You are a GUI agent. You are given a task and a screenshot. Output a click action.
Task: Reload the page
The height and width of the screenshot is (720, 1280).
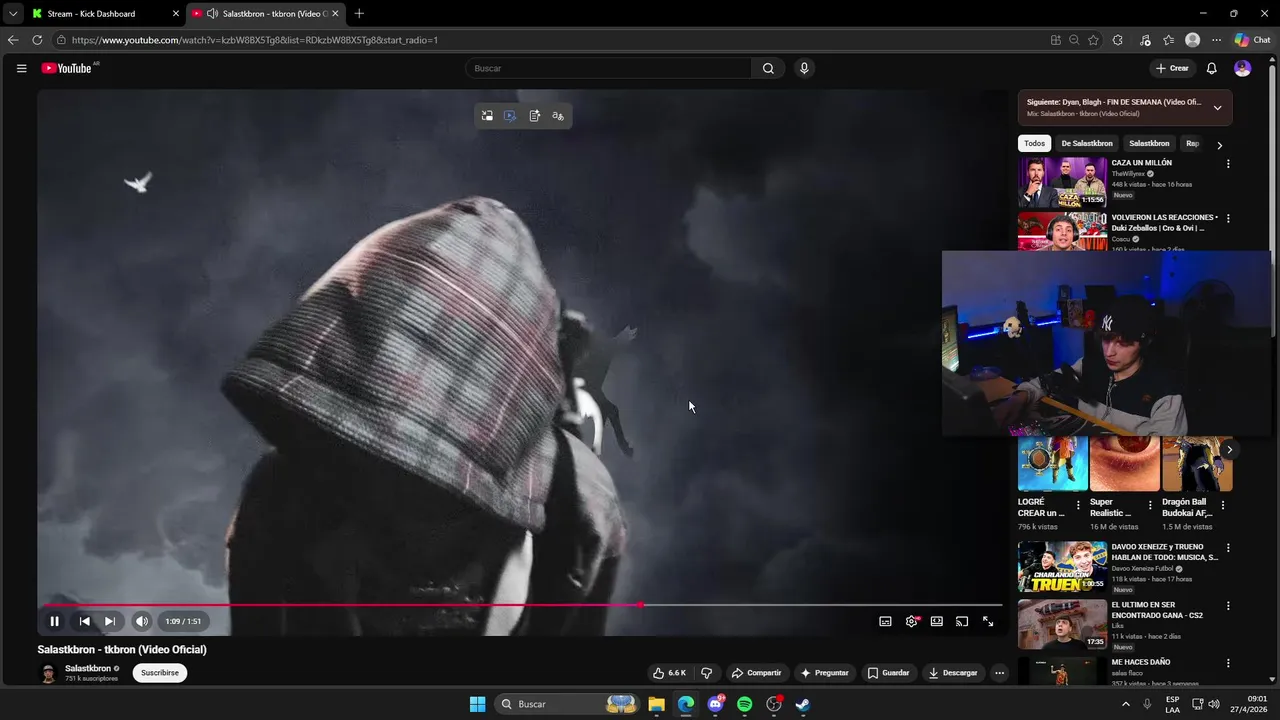pyautogui.click(x=37, y=40)
